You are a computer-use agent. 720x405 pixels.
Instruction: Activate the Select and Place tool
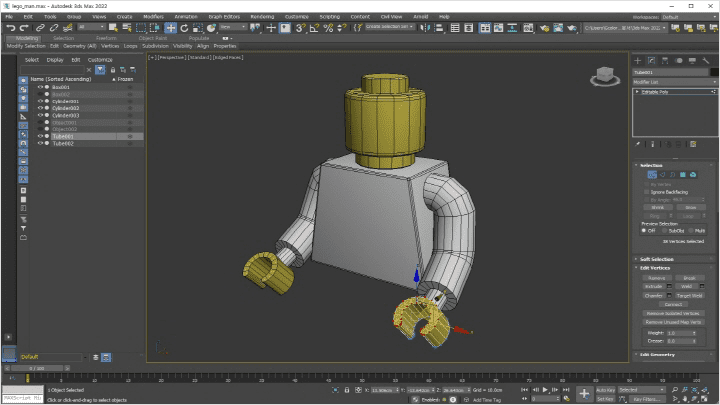pyautogui.click(x=211, y=28)
